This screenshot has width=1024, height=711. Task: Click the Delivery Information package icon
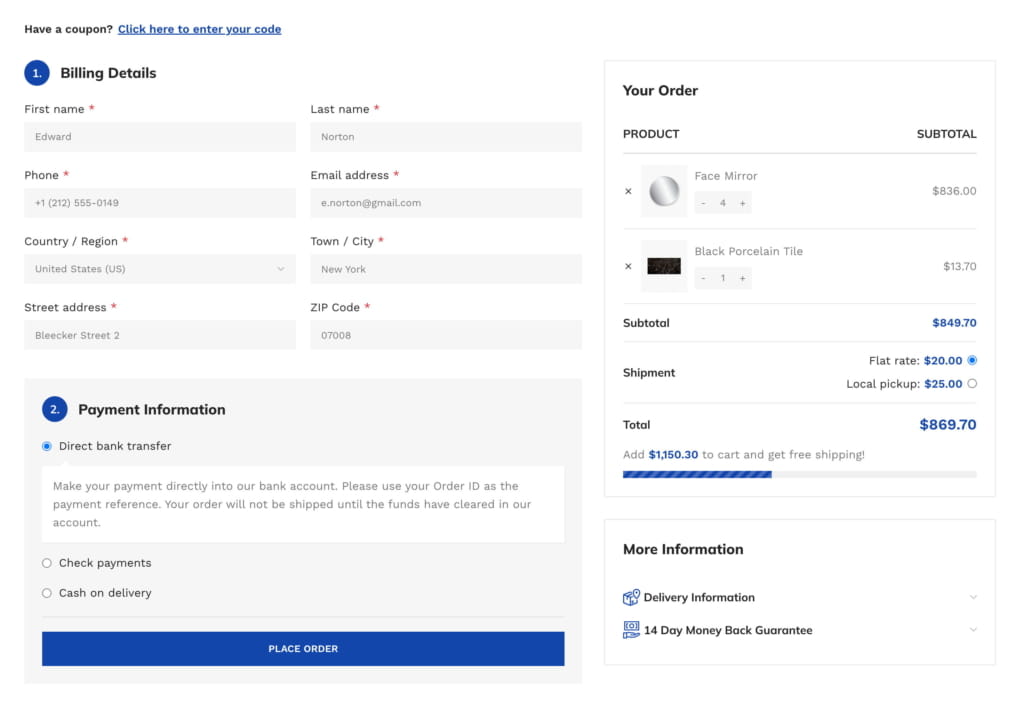coord(631,597)
